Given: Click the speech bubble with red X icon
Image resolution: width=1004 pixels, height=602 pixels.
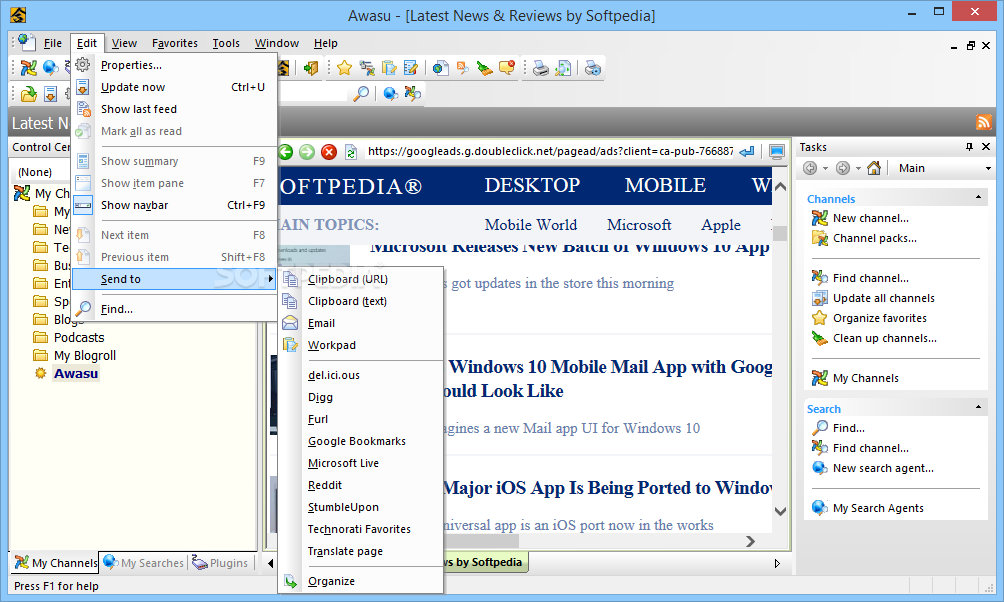Looking at the screenshot, I should point(507,67).
